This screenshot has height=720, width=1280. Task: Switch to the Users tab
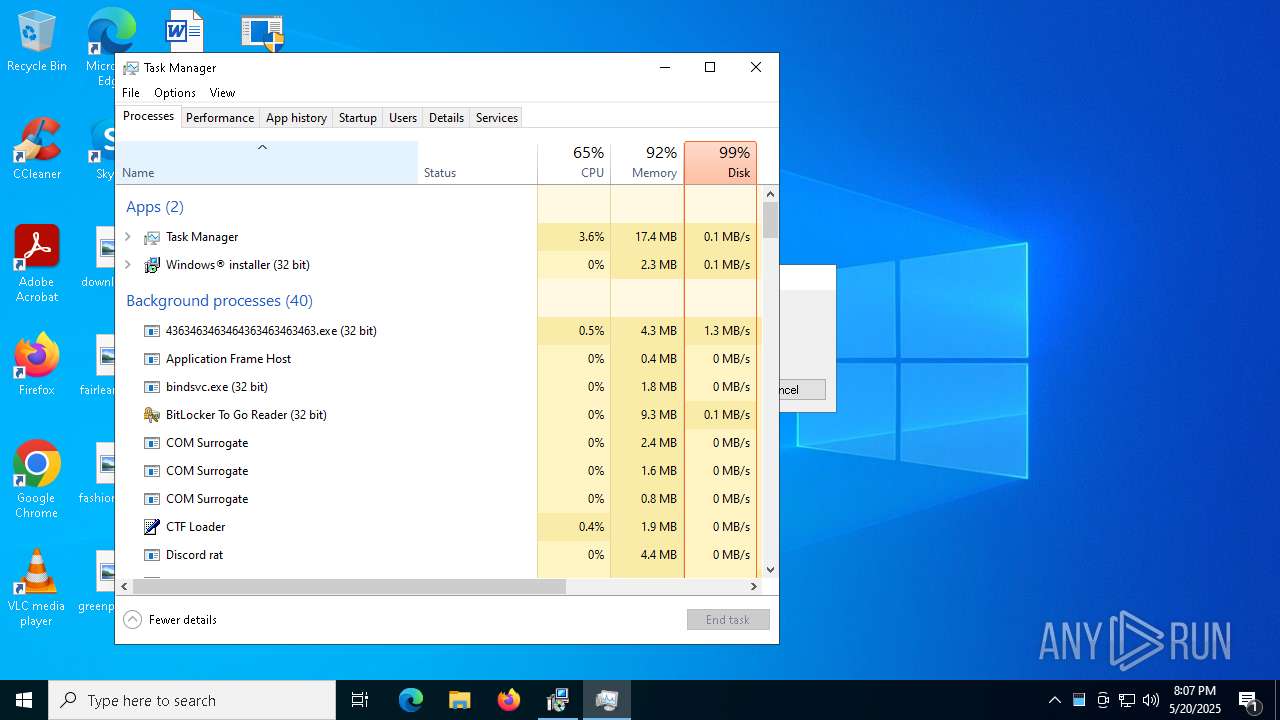tap(403, 118)
